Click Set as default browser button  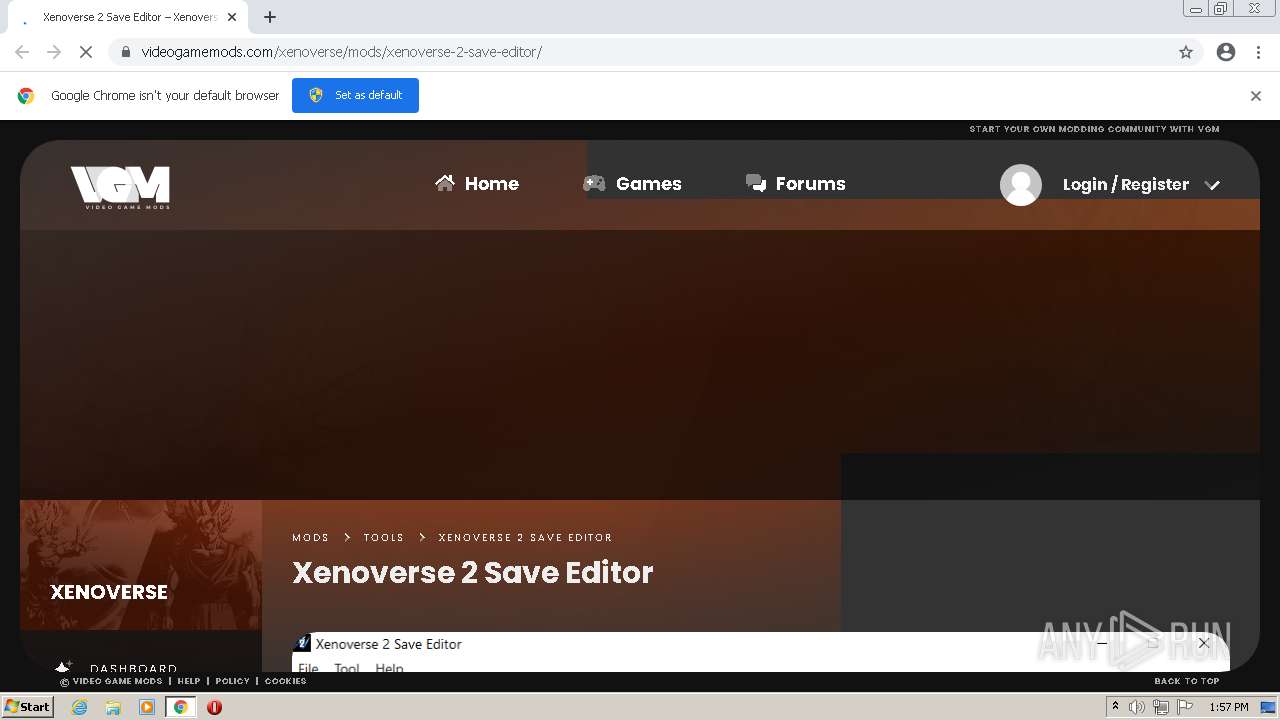355,95
